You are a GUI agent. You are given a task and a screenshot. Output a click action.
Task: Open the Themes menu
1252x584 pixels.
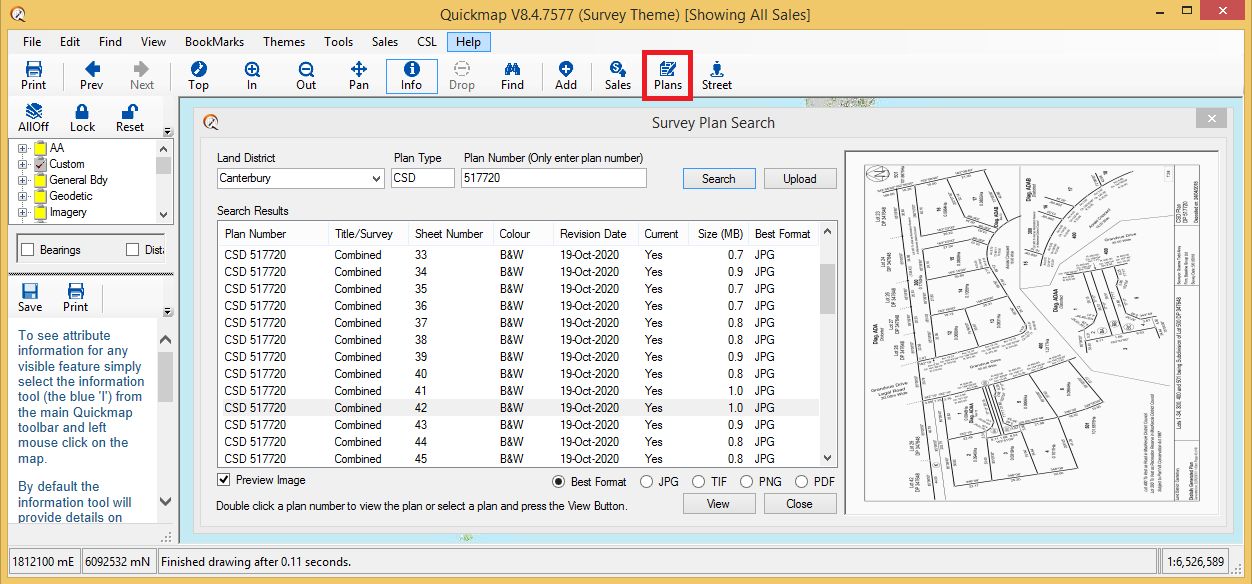coord(284,42)
